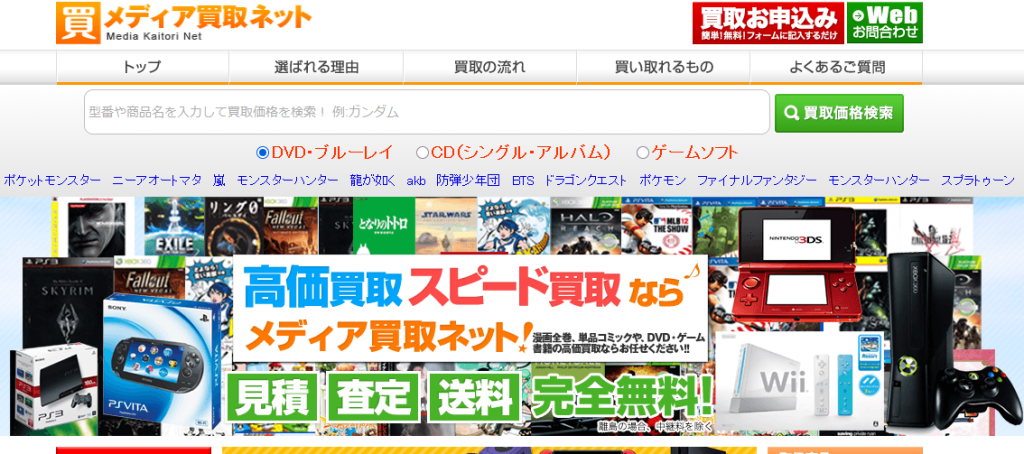Screen dimensions: 1024x454
Task: Select the ゲームソフト radio option
Action: [642, 153]
